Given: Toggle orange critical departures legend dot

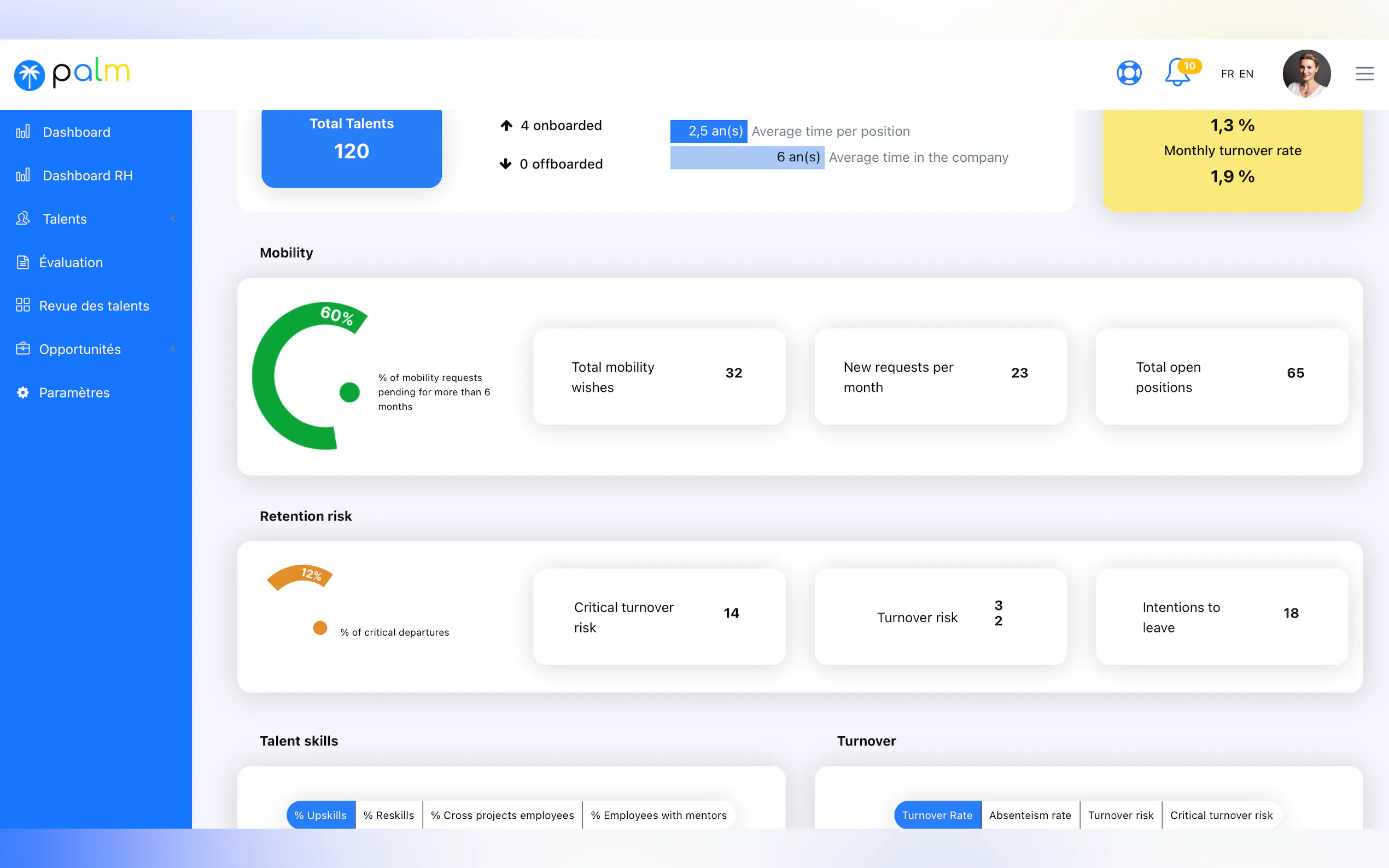Looking at the screenshot, I should 320,628.
